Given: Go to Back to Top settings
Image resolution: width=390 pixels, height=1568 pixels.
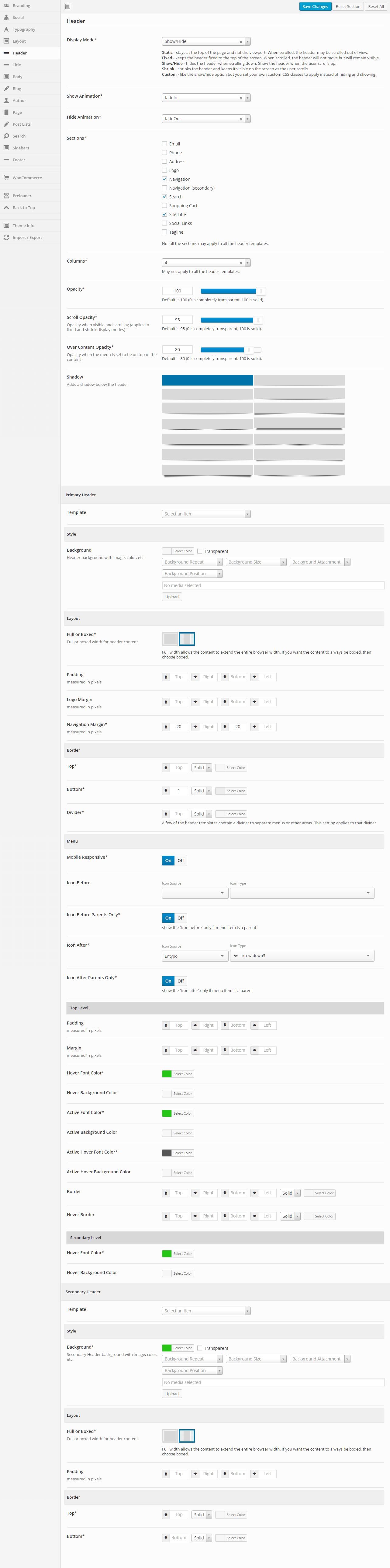Looking at the screenshot, I should pos(30,208).
